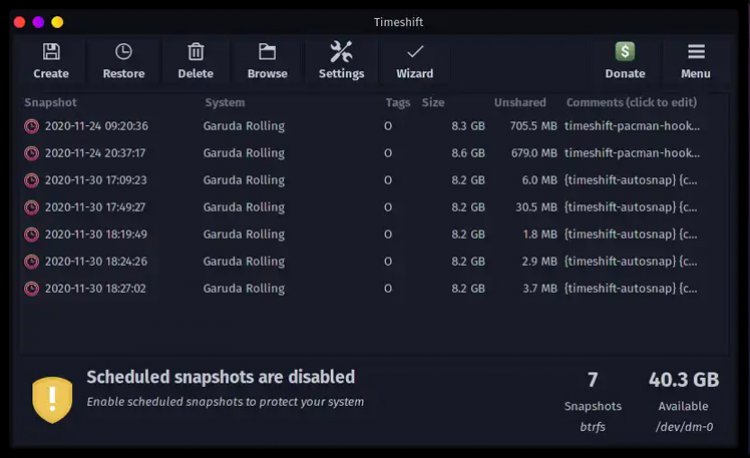Click the clock icon of 18:24:26 snapshot
750x458 pixels.
[32, 261]
